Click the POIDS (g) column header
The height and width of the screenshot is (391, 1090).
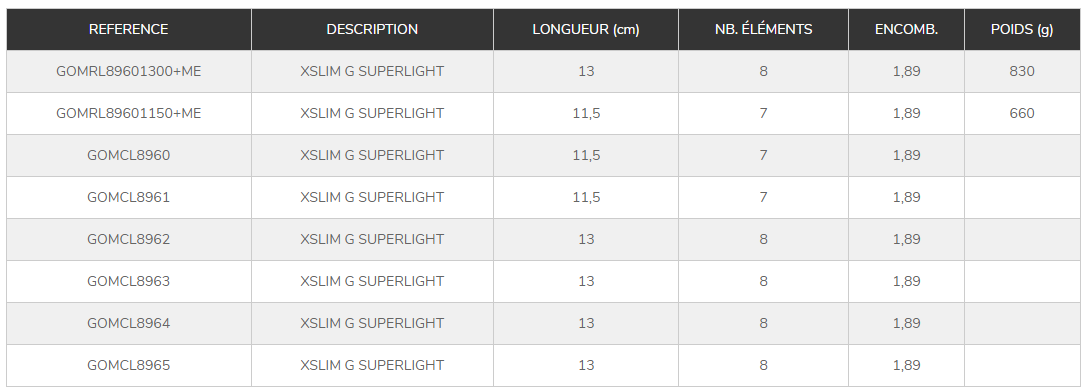1022,29
